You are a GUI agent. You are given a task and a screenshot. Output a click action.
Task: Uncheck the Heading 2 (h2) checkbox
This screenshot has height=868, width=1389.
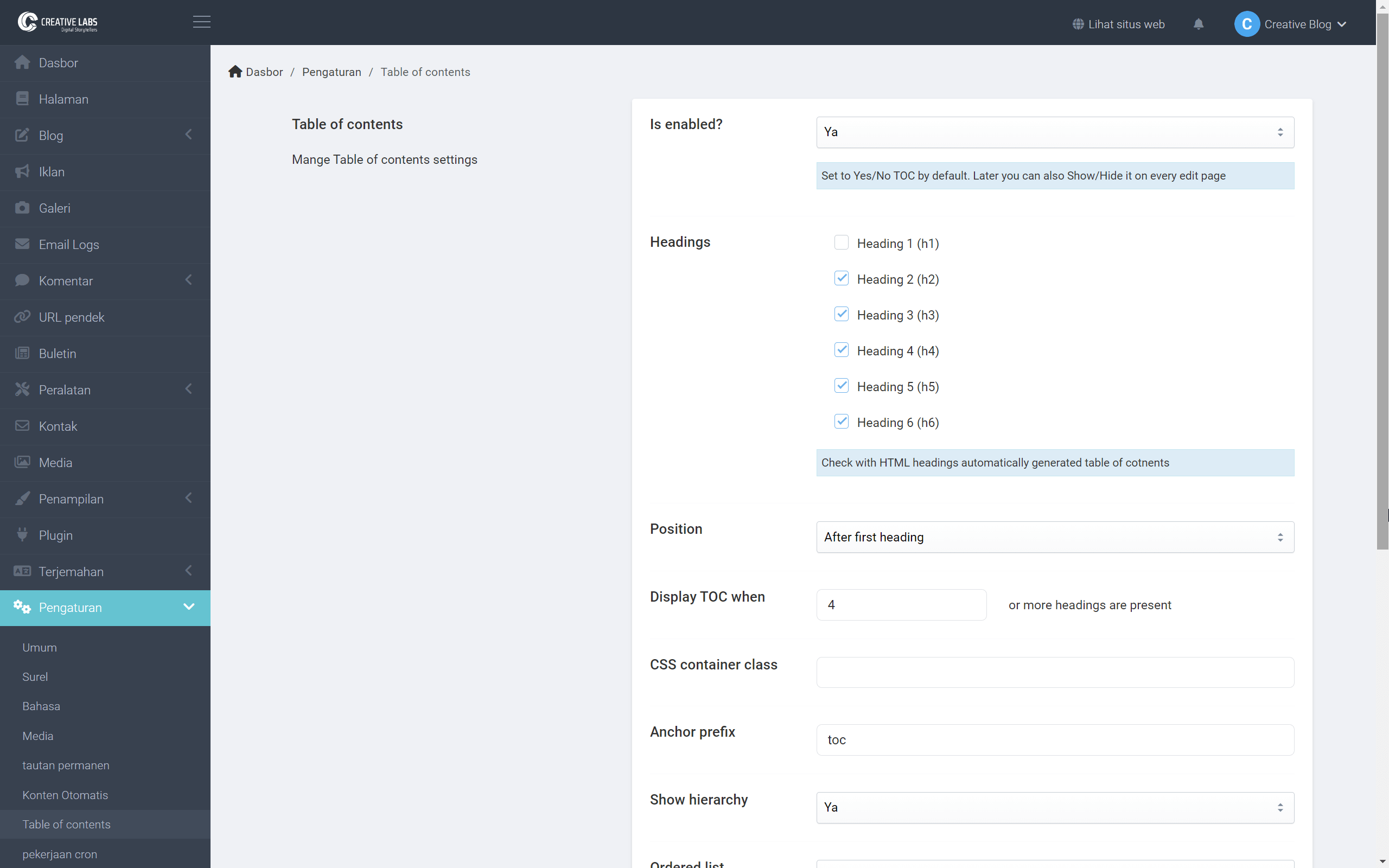pos(841,278)
